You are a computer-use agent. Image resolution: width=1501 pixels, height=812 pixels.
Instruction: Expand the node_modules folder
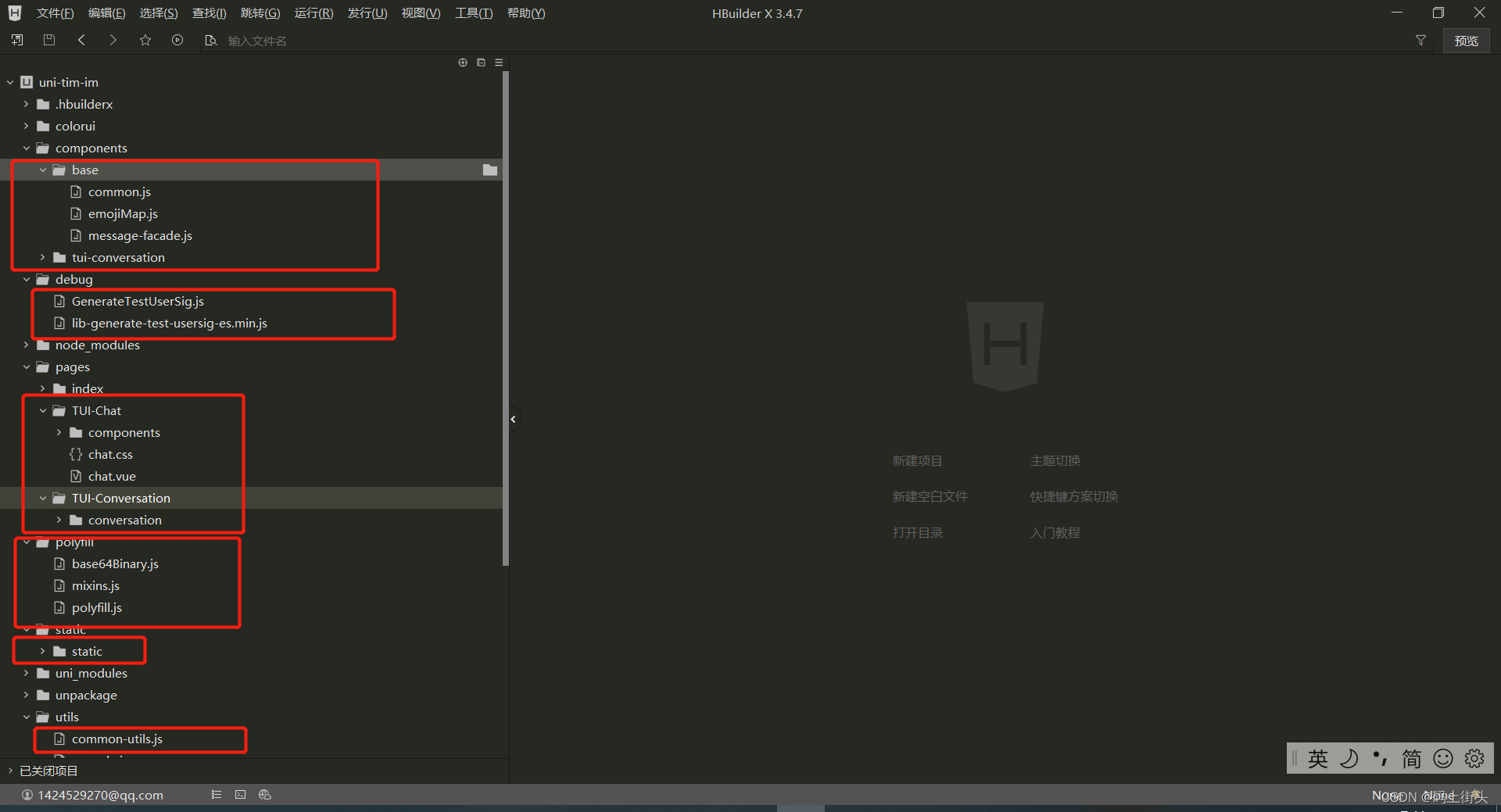27,345
